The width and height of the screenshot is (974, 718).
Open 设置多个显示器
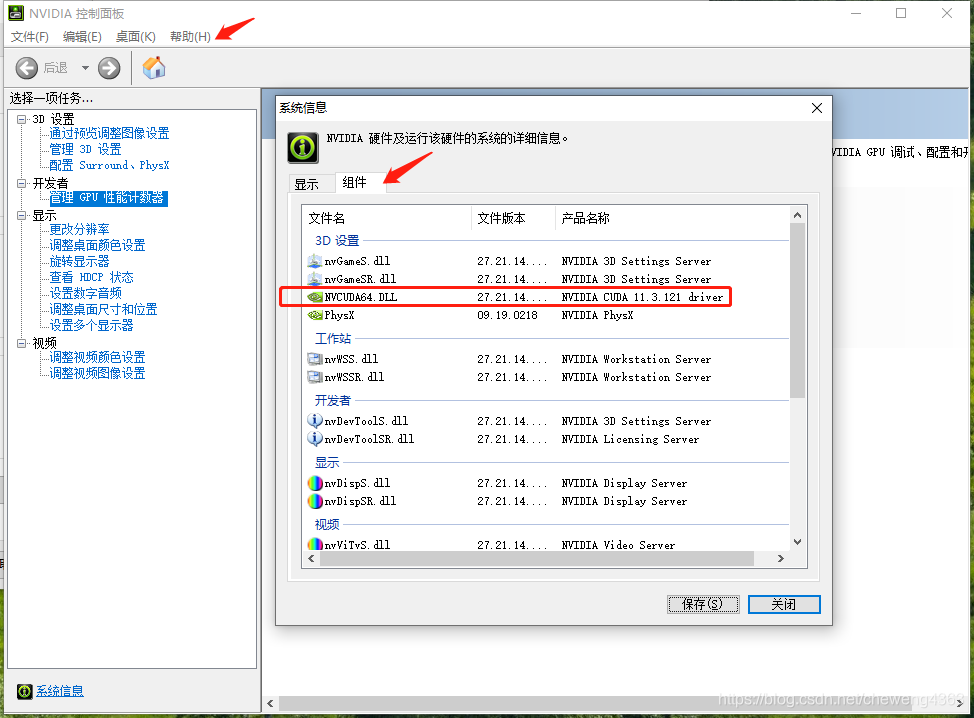click(x=91, y=325)
